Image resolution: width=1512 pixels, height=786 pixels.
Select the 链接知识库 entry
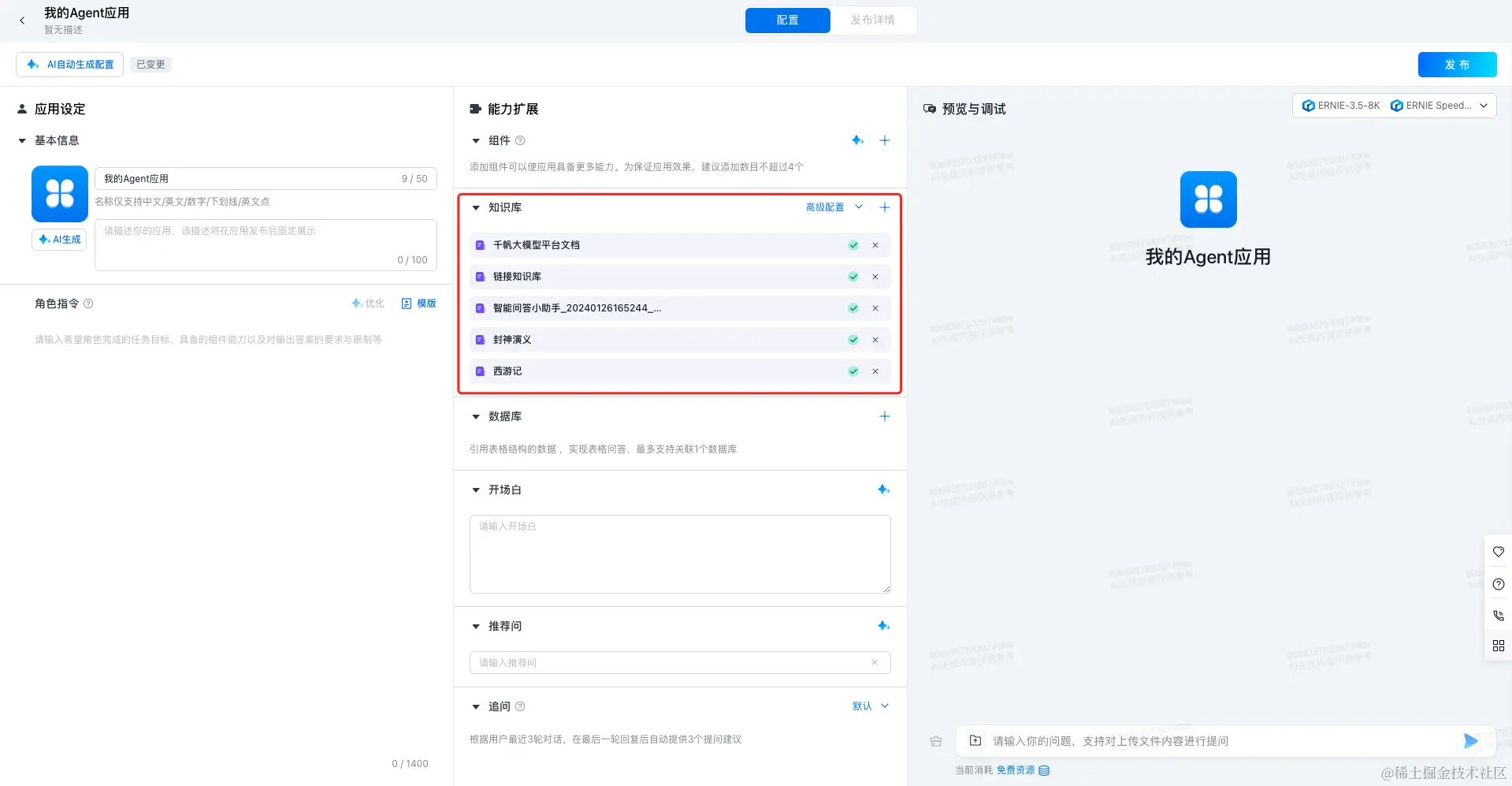click(x=680, y=277)
